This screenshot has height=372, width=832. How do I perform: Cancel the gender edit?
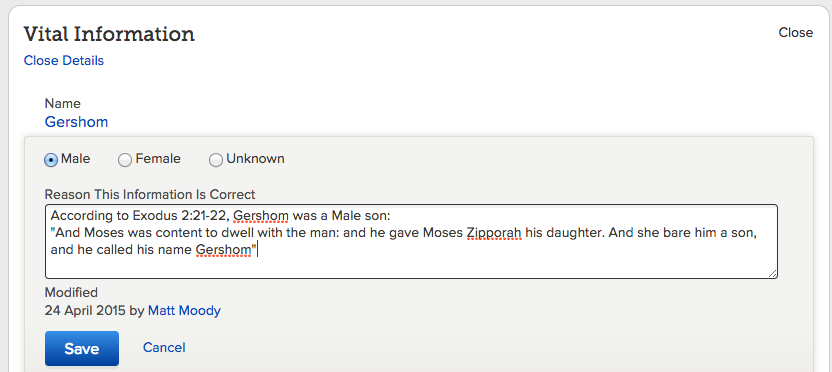pyautogui.click(x=164, y=348)
